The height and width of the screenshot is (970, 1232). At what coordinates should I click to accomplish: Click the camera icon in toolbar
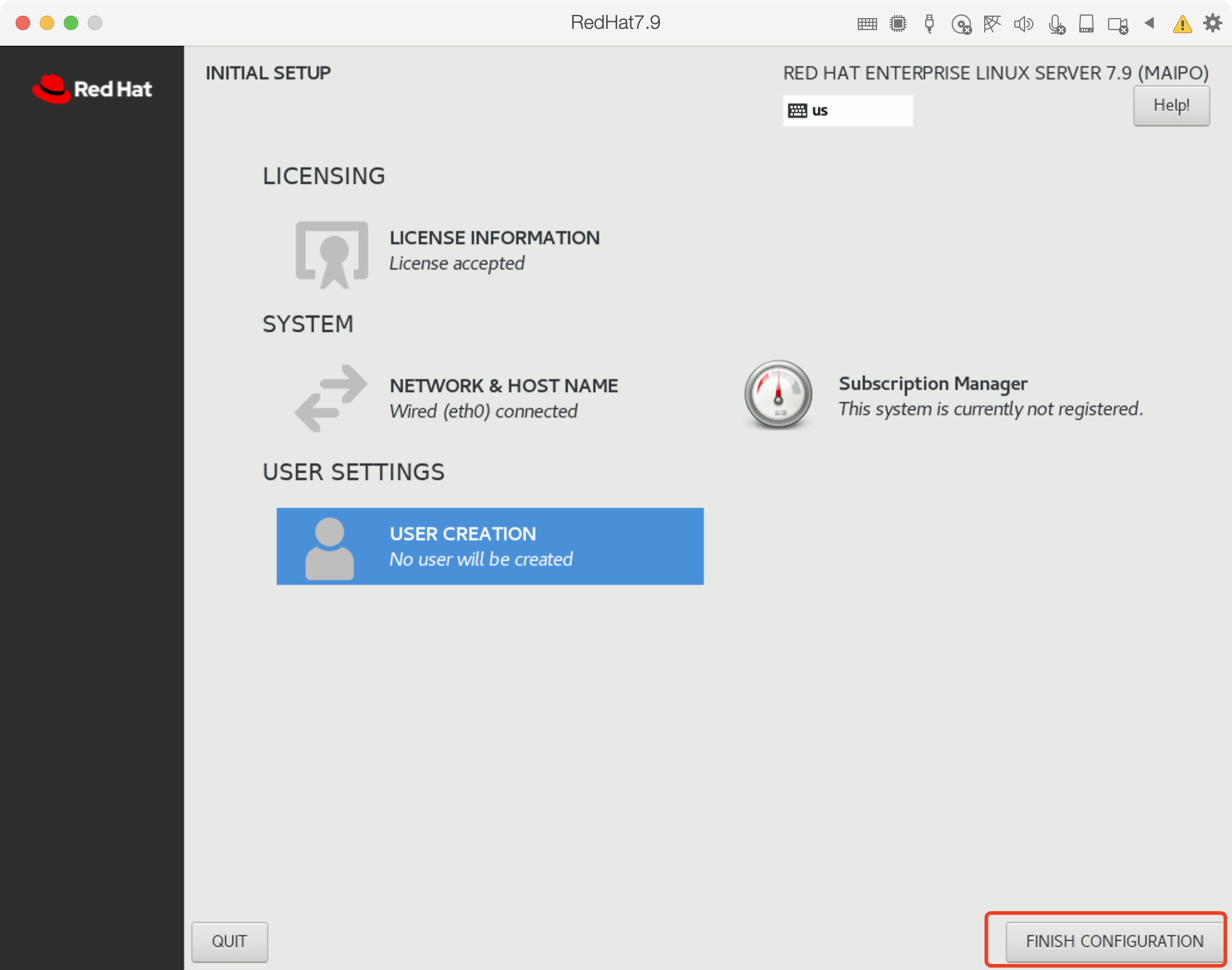1118,25
